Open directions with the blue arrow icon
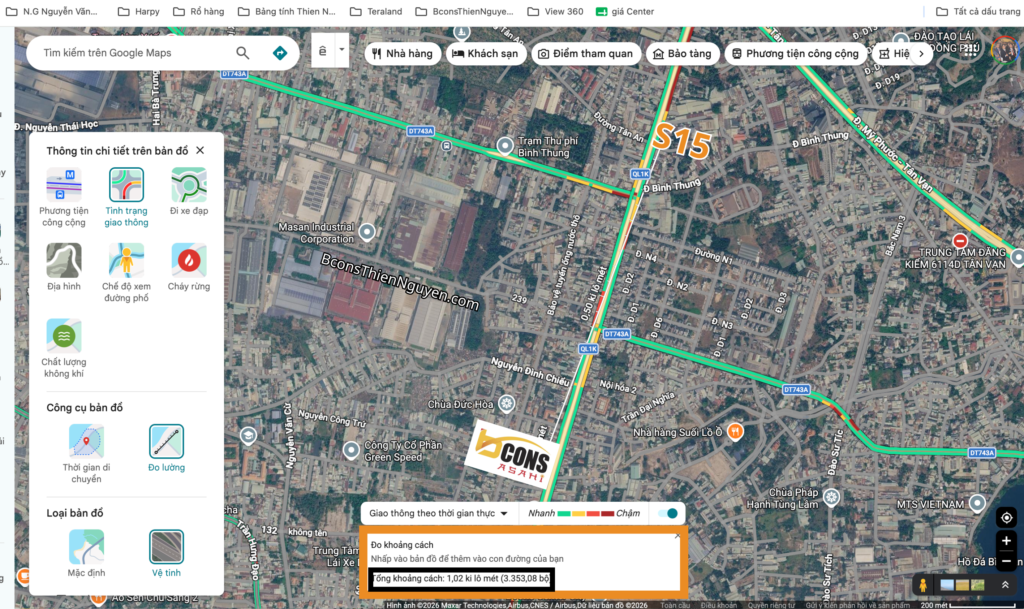Screen dimensions: 1024x609 (x=280, y=53)
